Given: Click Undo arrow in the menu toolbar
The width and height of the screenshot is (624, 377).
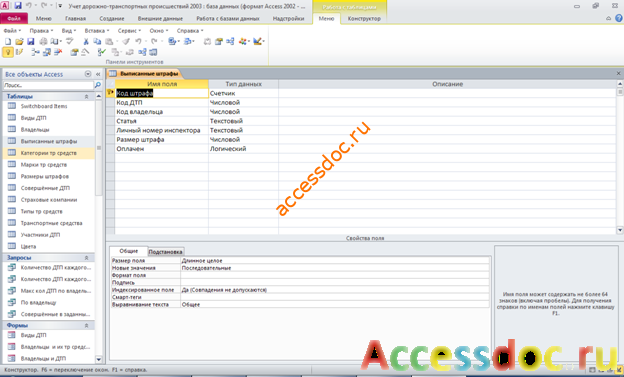Looking at the screenshot, I should pyautogui.click(x=138, y=41).
